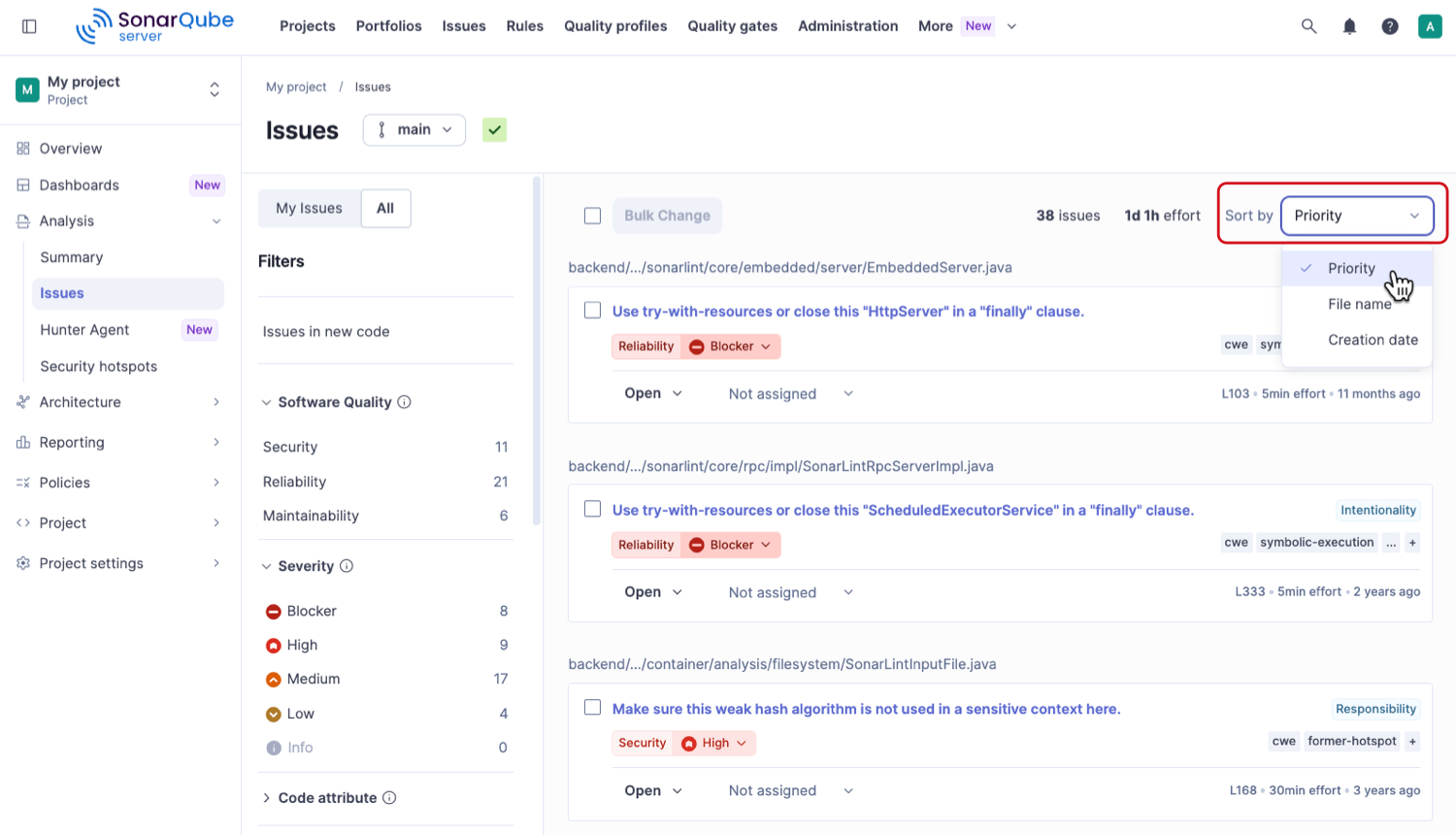
Task: Add tag with plus on ScheduledExecutorService issue
Action: (1412, 543)
